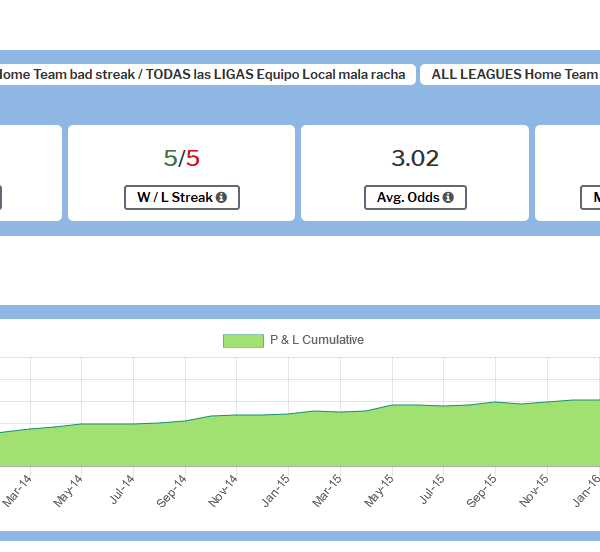This screenshot has width=600, height=552.
Task: Click the 3.02 average odds value
Action: [x=415, y=158]
